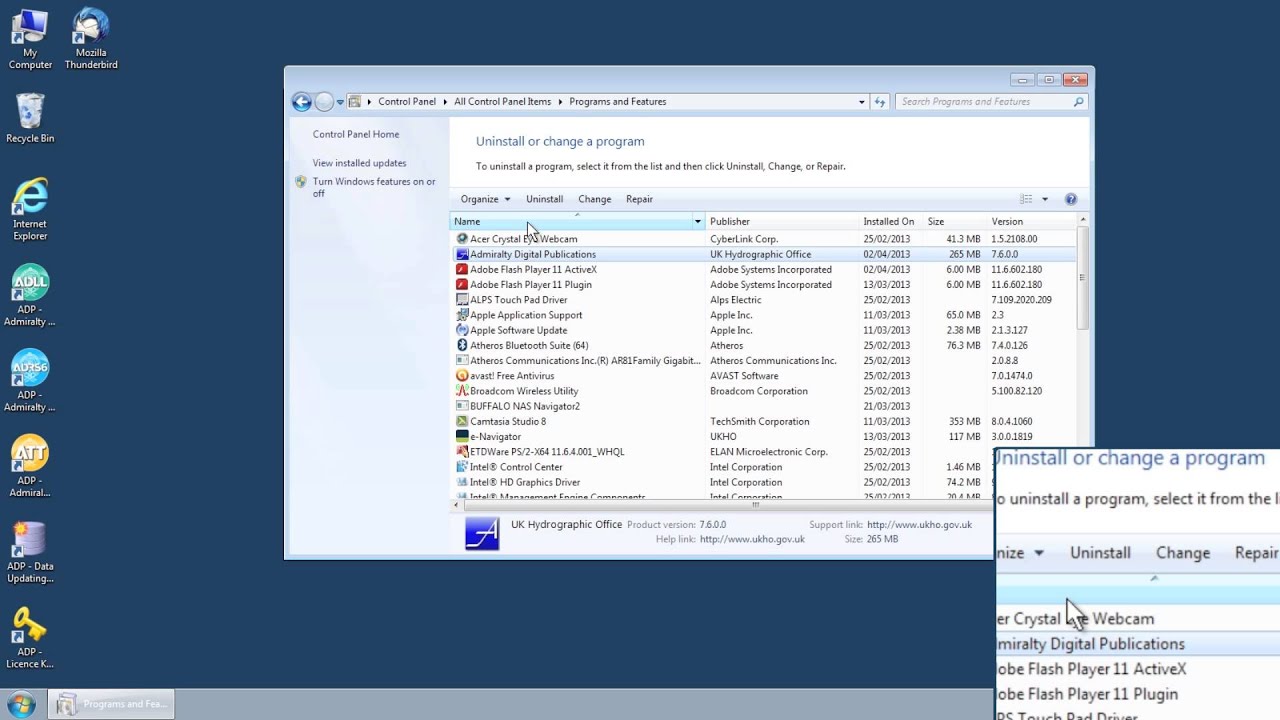This screenshot has width=1280, height=720.
Task: Open Turn Windows features on or off
Action: 374,187
